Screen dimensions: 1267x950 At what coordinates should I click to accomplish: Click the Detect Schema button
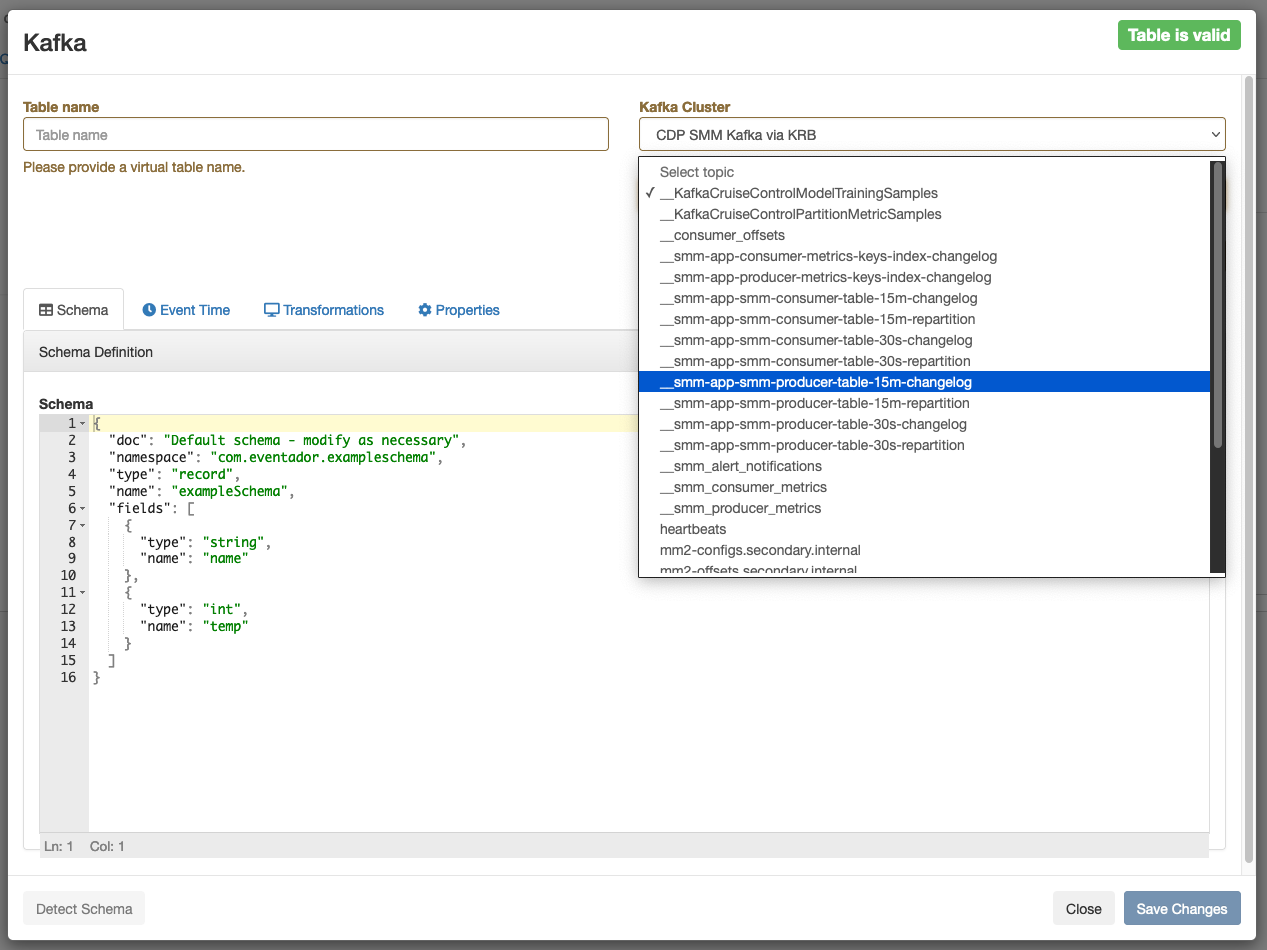pyautogui.click(x=83, y=908)
